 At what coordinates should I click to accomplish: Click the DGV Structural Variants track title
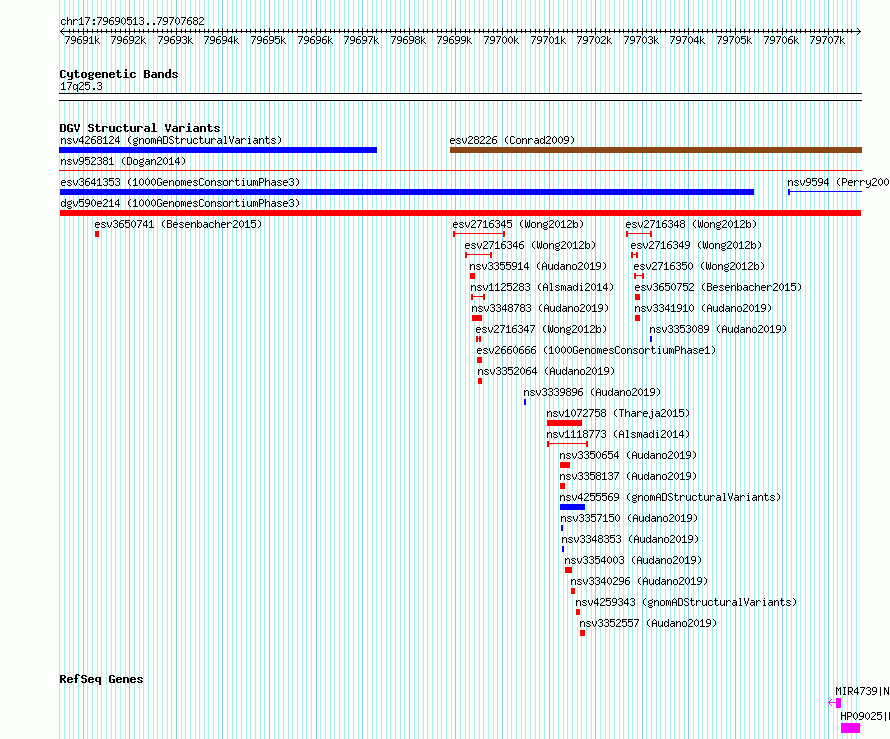pyautogui.click(x=140, y=128)
